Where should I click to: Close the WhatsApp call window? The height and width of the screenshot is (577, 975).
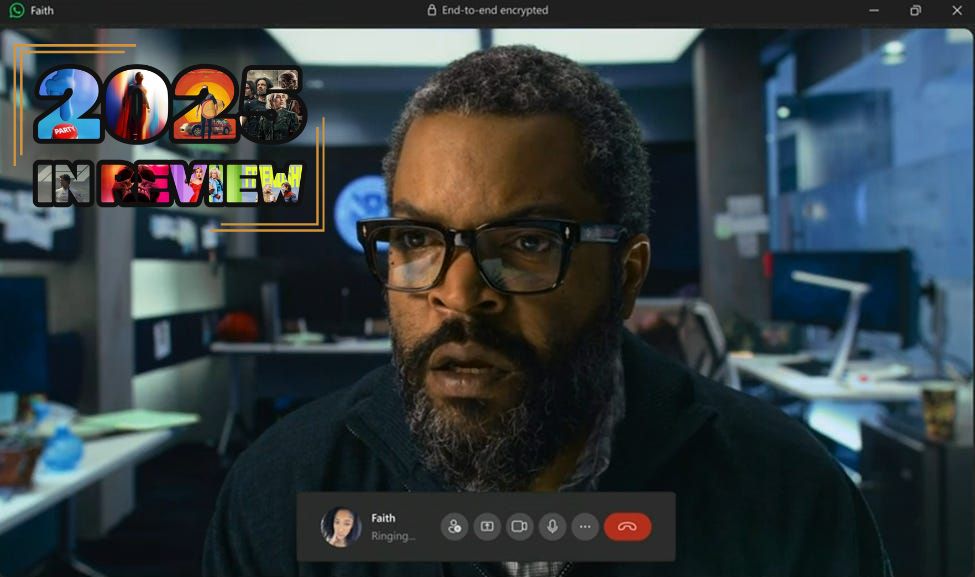tap(957, 10)
